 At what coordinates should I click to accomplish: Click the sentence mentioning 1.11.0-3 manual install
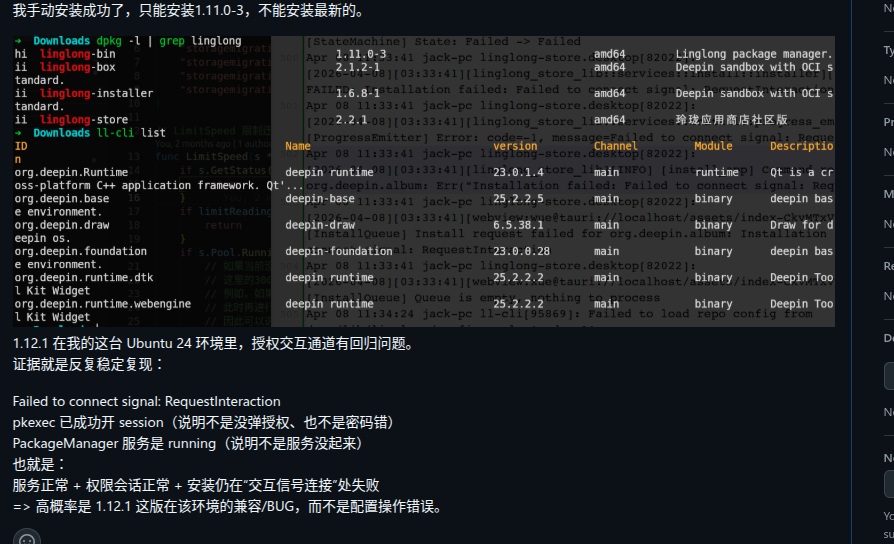[x=190, y=11]
